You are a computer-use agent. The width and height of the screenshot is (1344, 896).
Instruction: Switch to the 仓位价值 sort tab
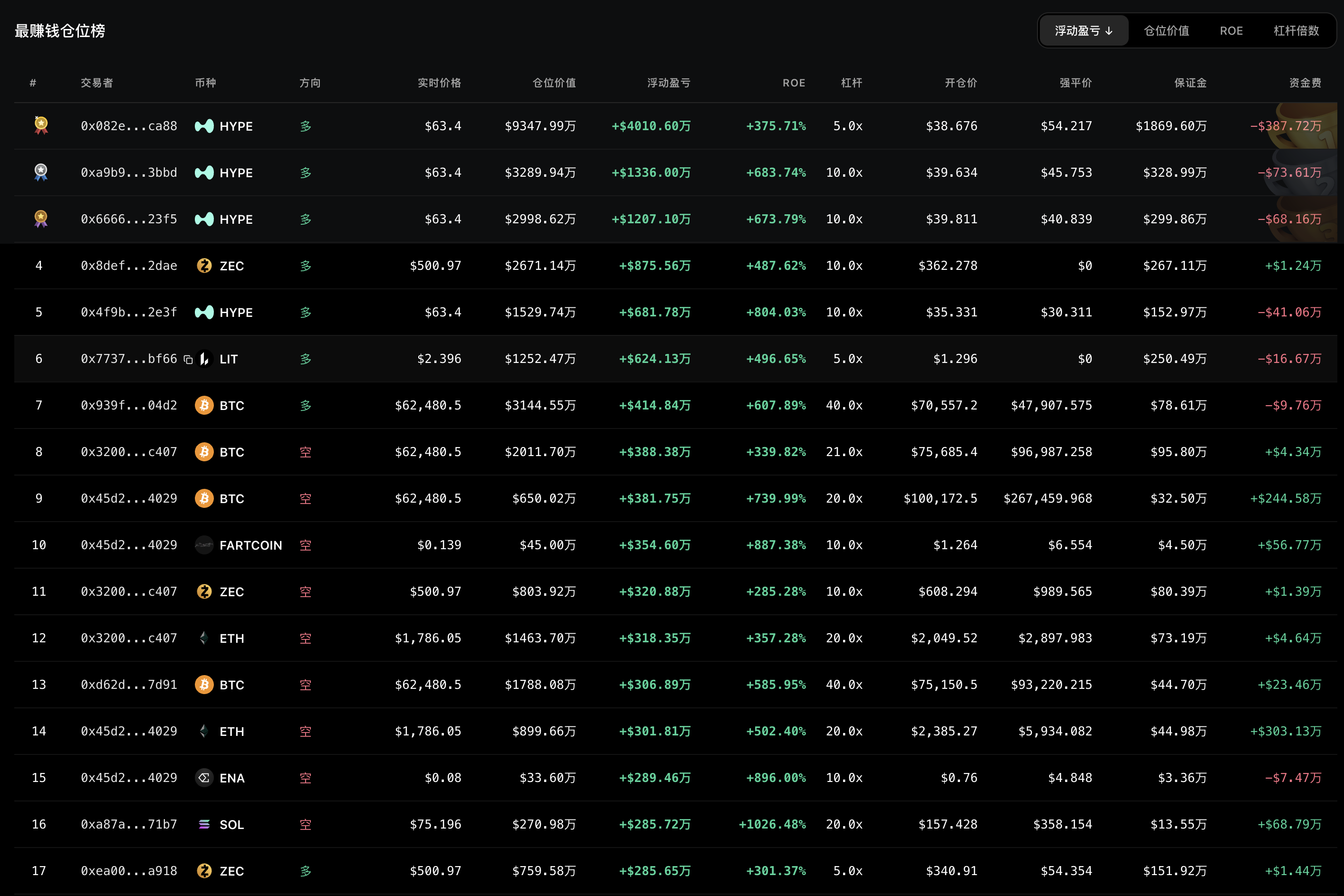(x=1166, y=31)
